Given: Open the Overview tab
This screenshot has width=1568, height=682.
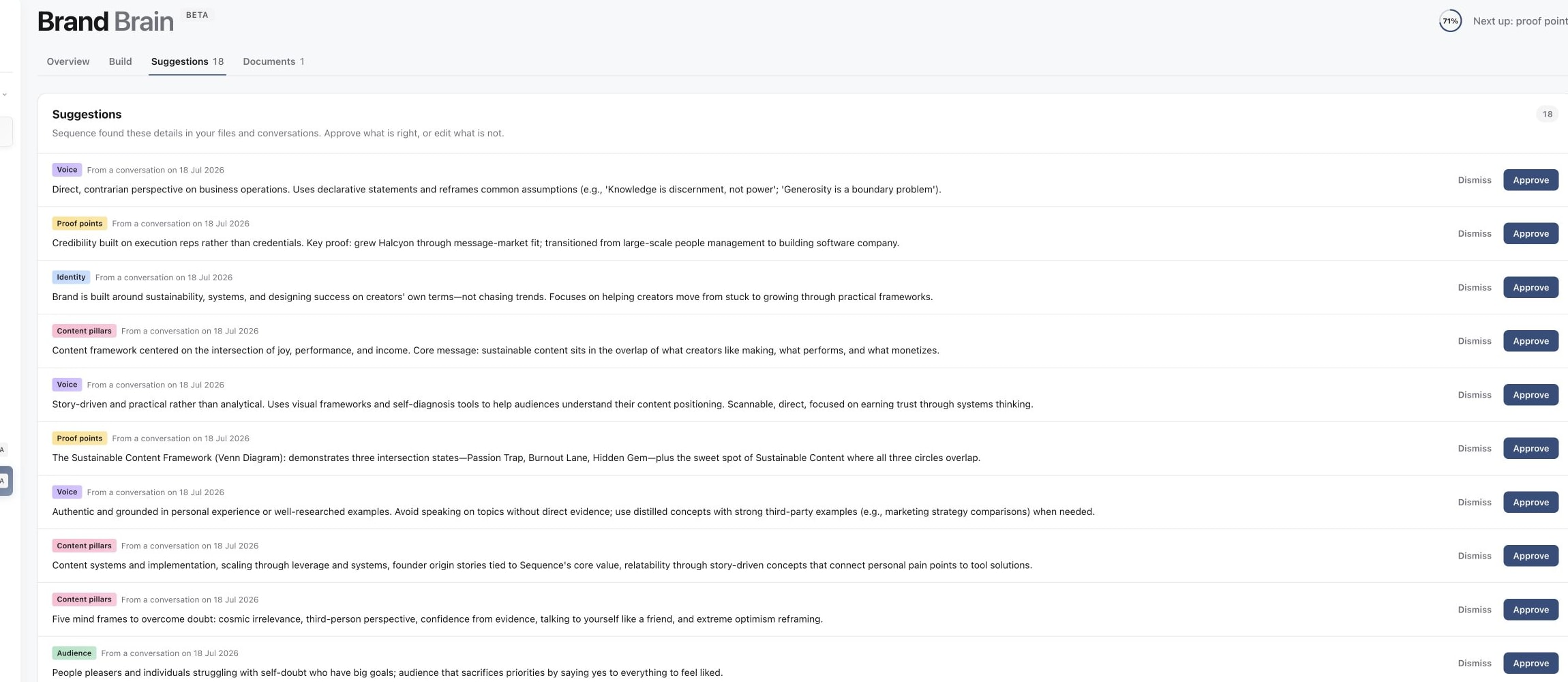Looking at the screenshot, I should point(68,61).
